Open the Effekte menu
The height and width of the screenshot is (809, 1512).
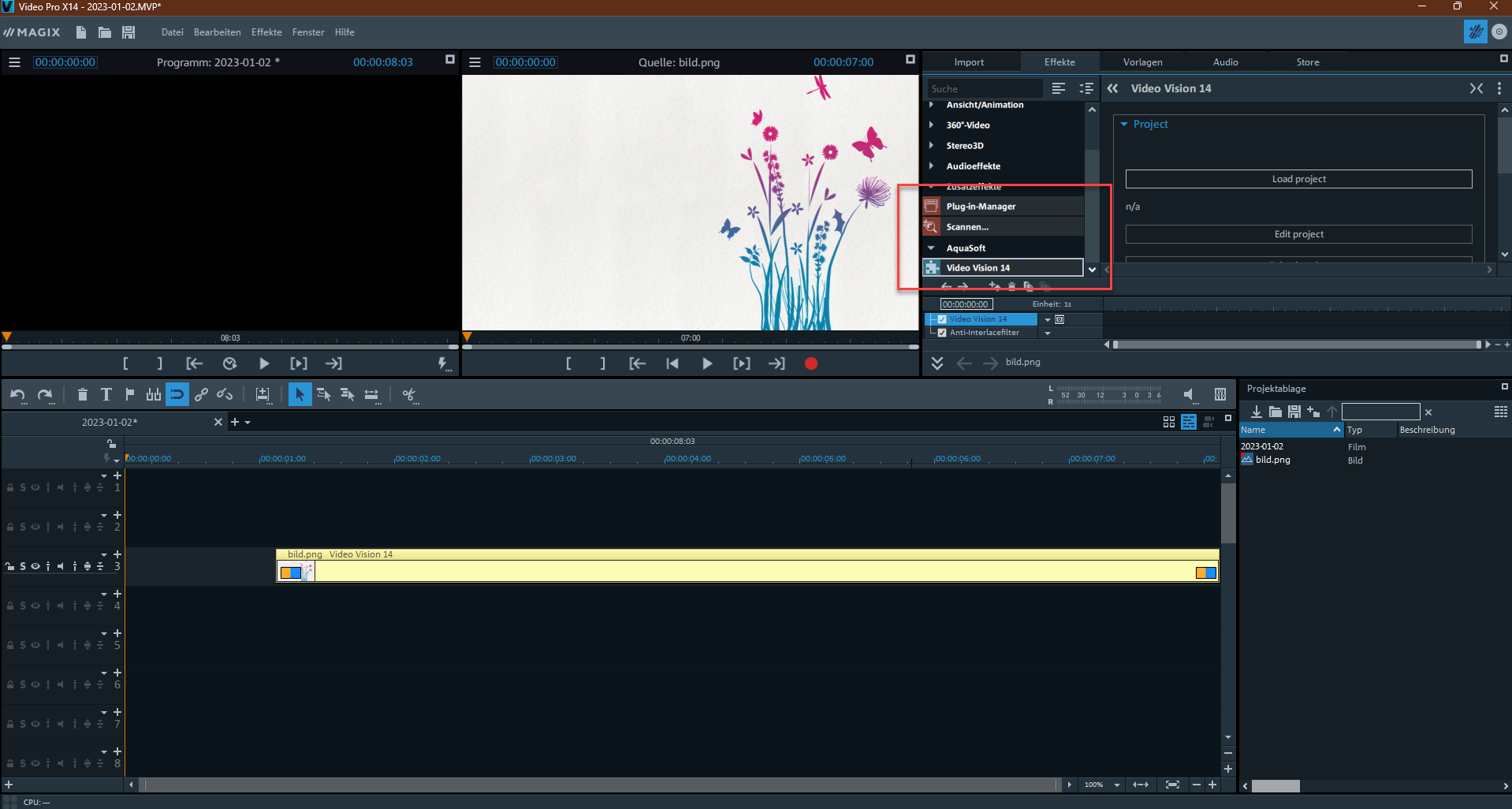tap(266, 32)
